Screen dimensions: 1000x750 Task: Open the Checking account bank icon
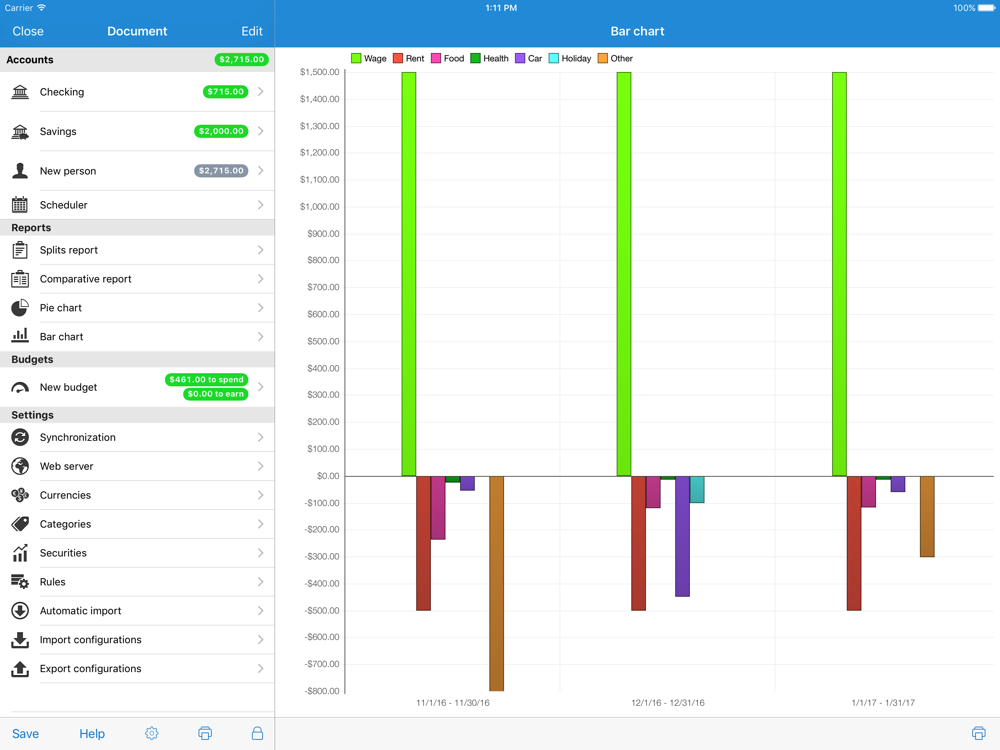(20, 92)
